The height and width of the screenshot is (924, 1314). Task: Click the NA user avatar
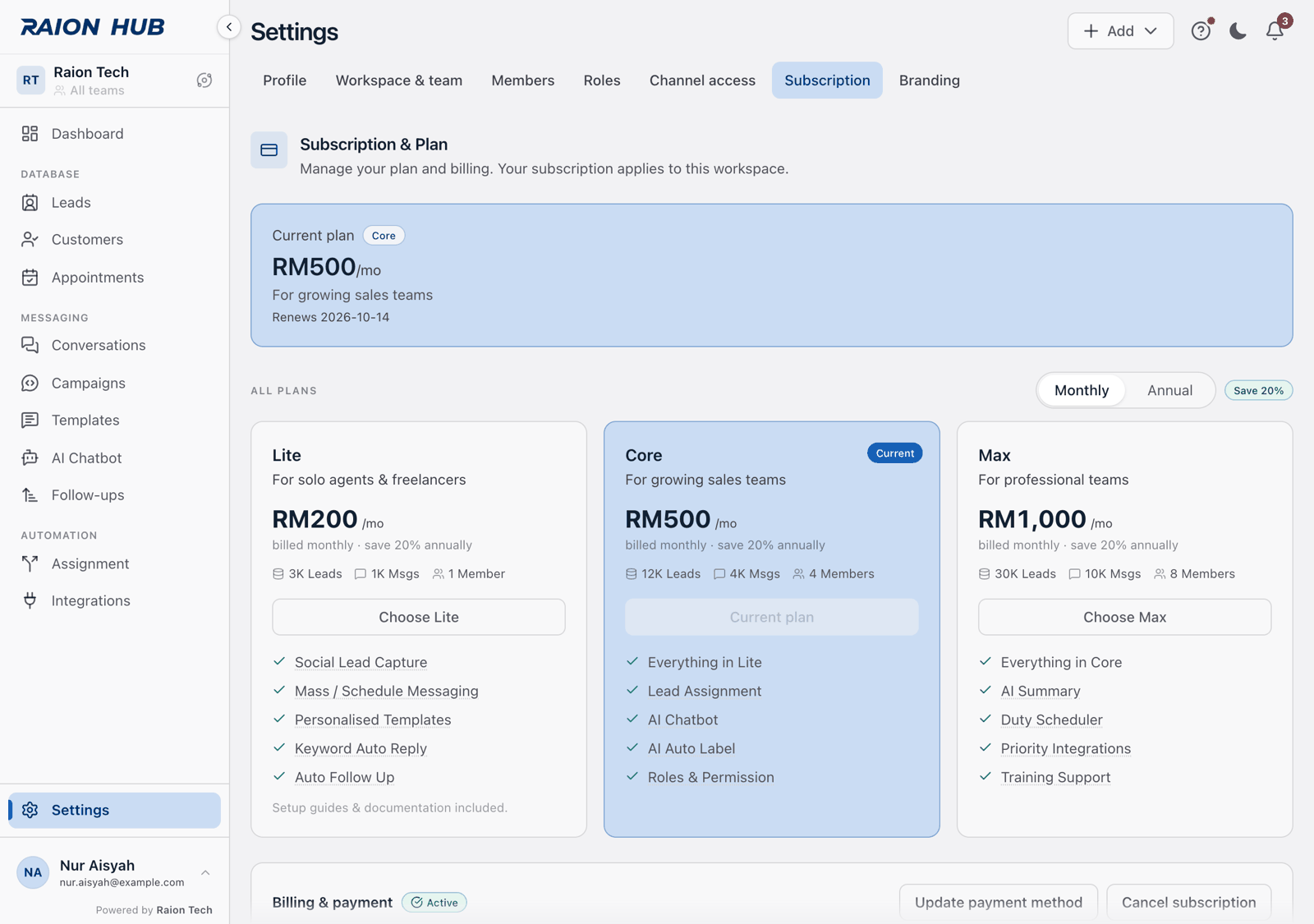click(x=33, y=873)
